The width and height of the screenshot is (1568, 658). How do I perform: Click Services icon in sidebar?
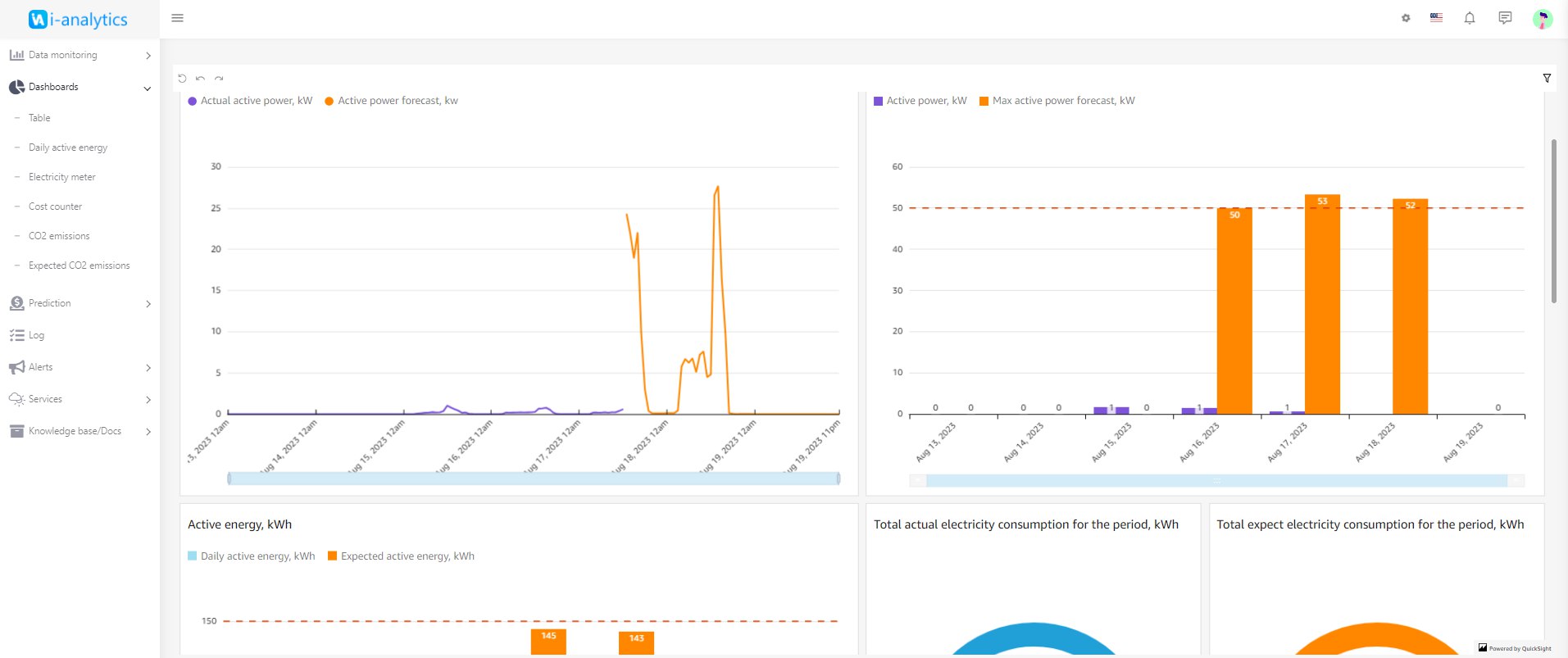click(x=16, y=399)
